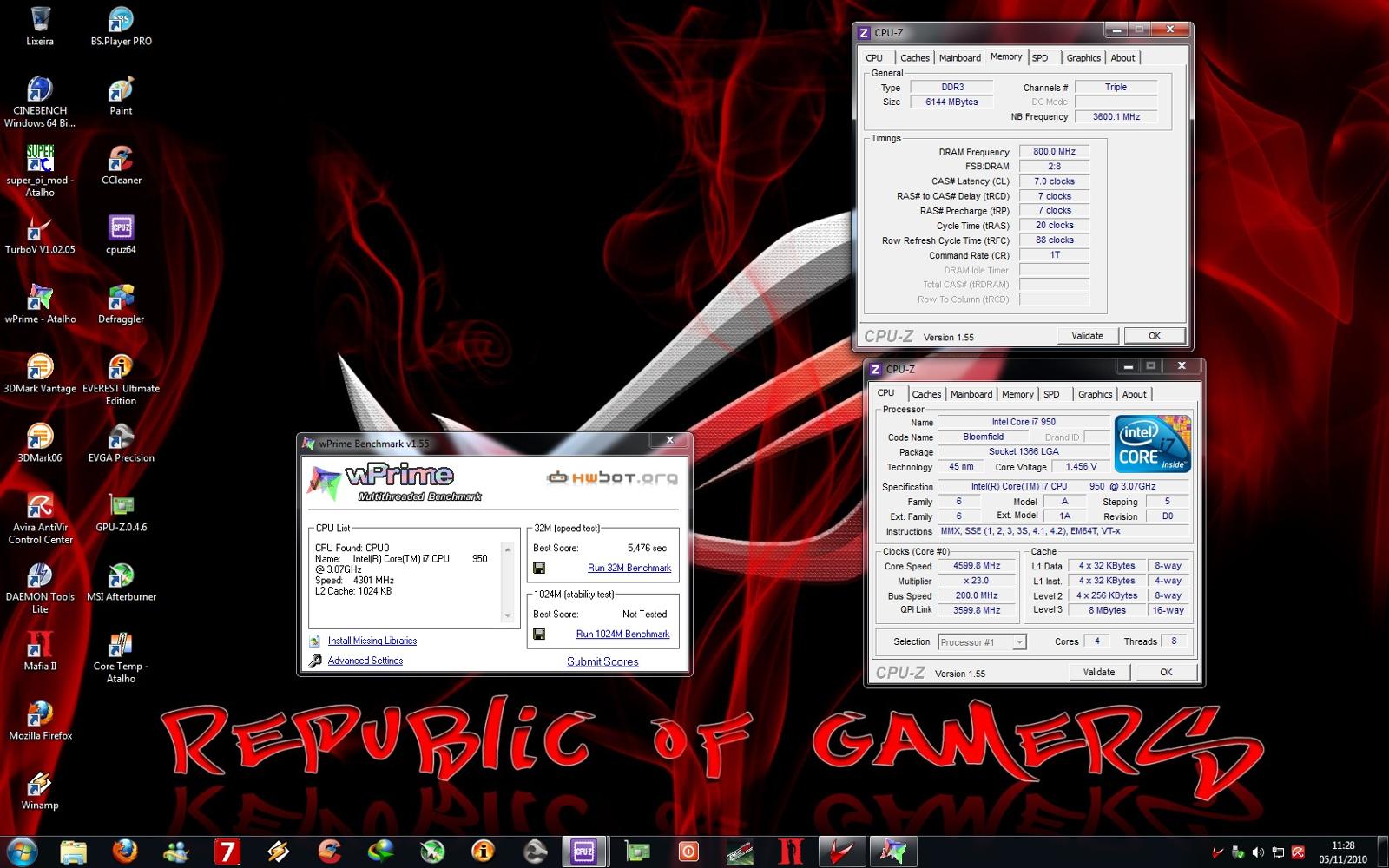
Task: Click Validate in the lower CPU-Z window
Action: coord(1098,672)
